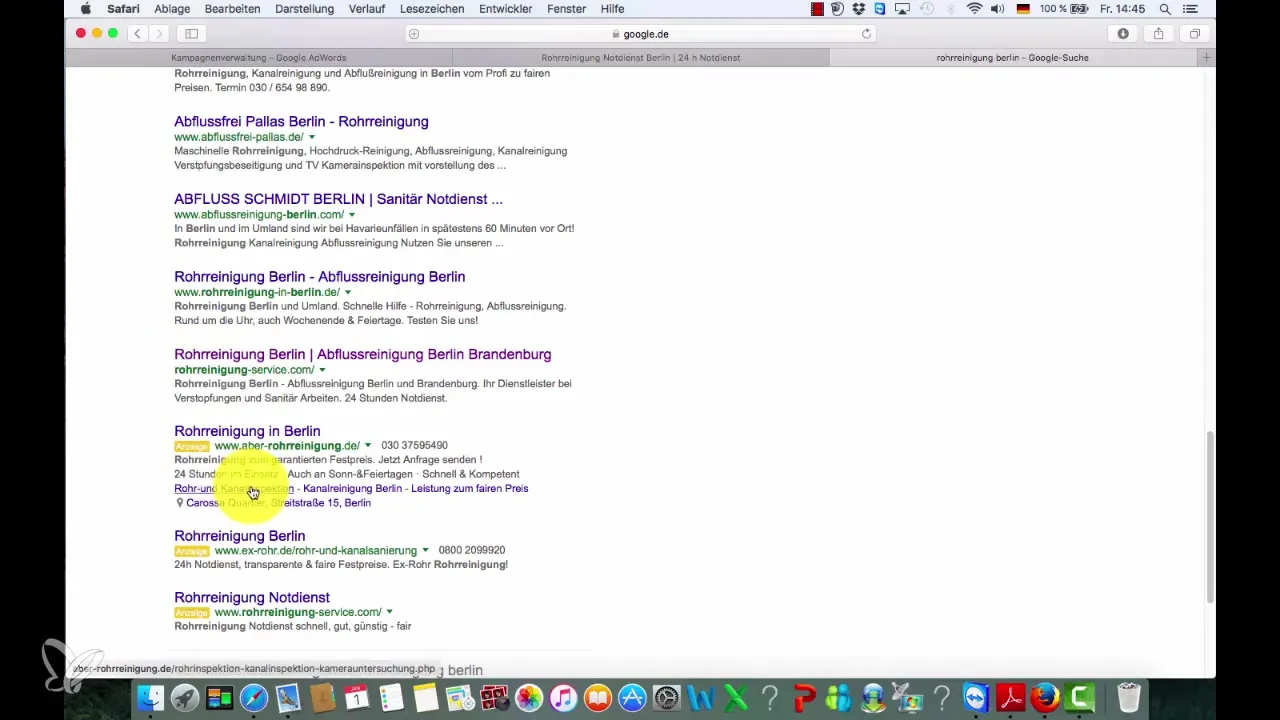Open Abflussfrei Pallas Berlin - Rohrreinigung result
1280x720 pixels.
coord(301,121)
